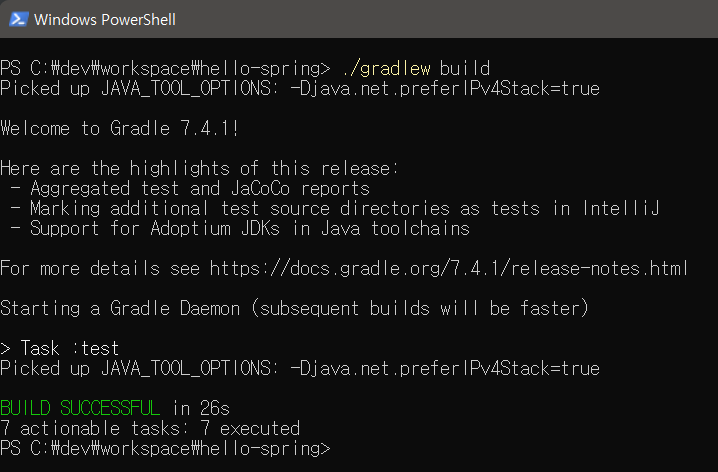Click the 7 actionable tasks: 7 executed line
This screenshot has width=718, height=472.
tap(150, 429)
